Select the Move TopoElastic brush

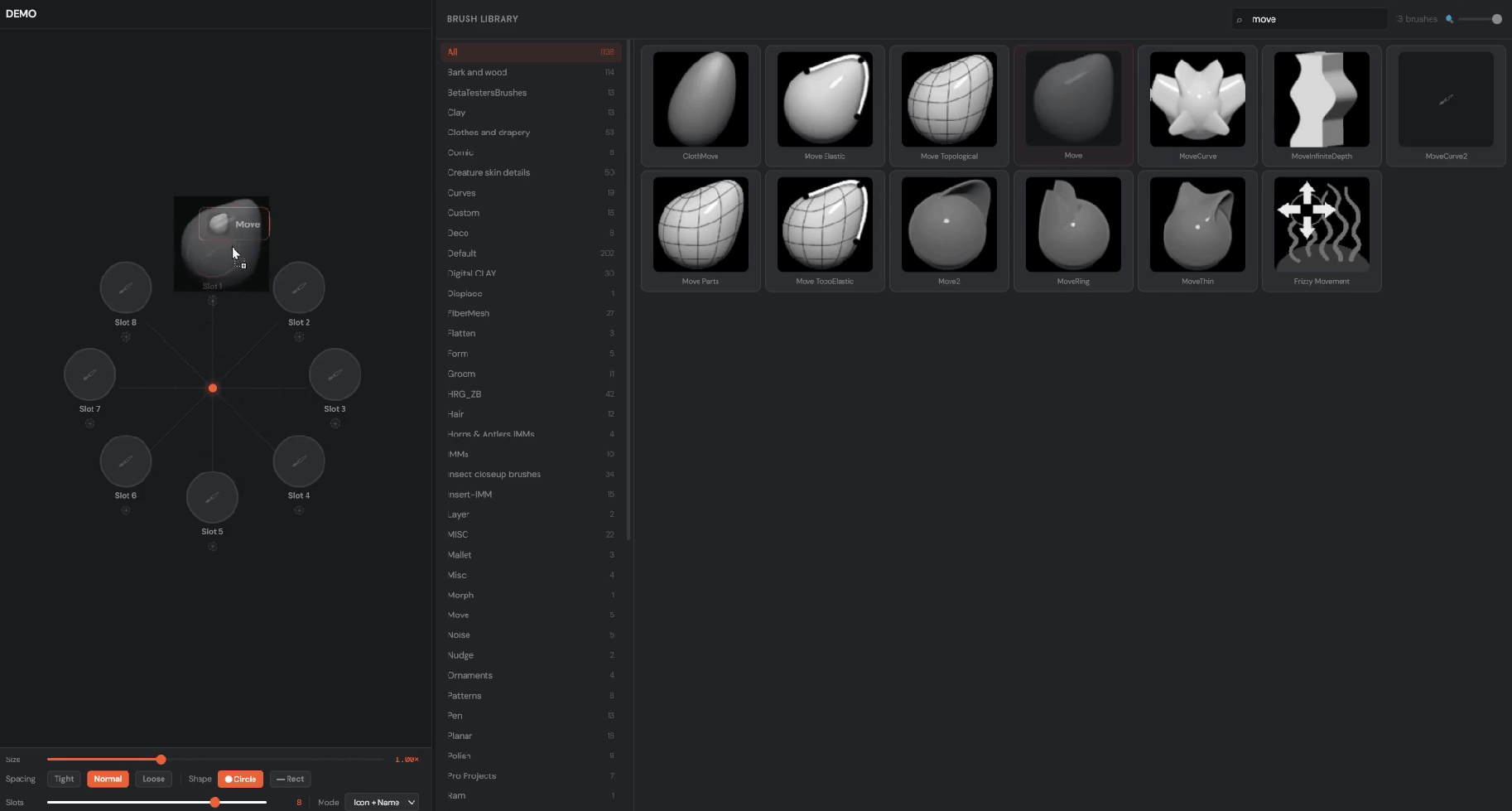pyautogui.click(x=825, y=230)
